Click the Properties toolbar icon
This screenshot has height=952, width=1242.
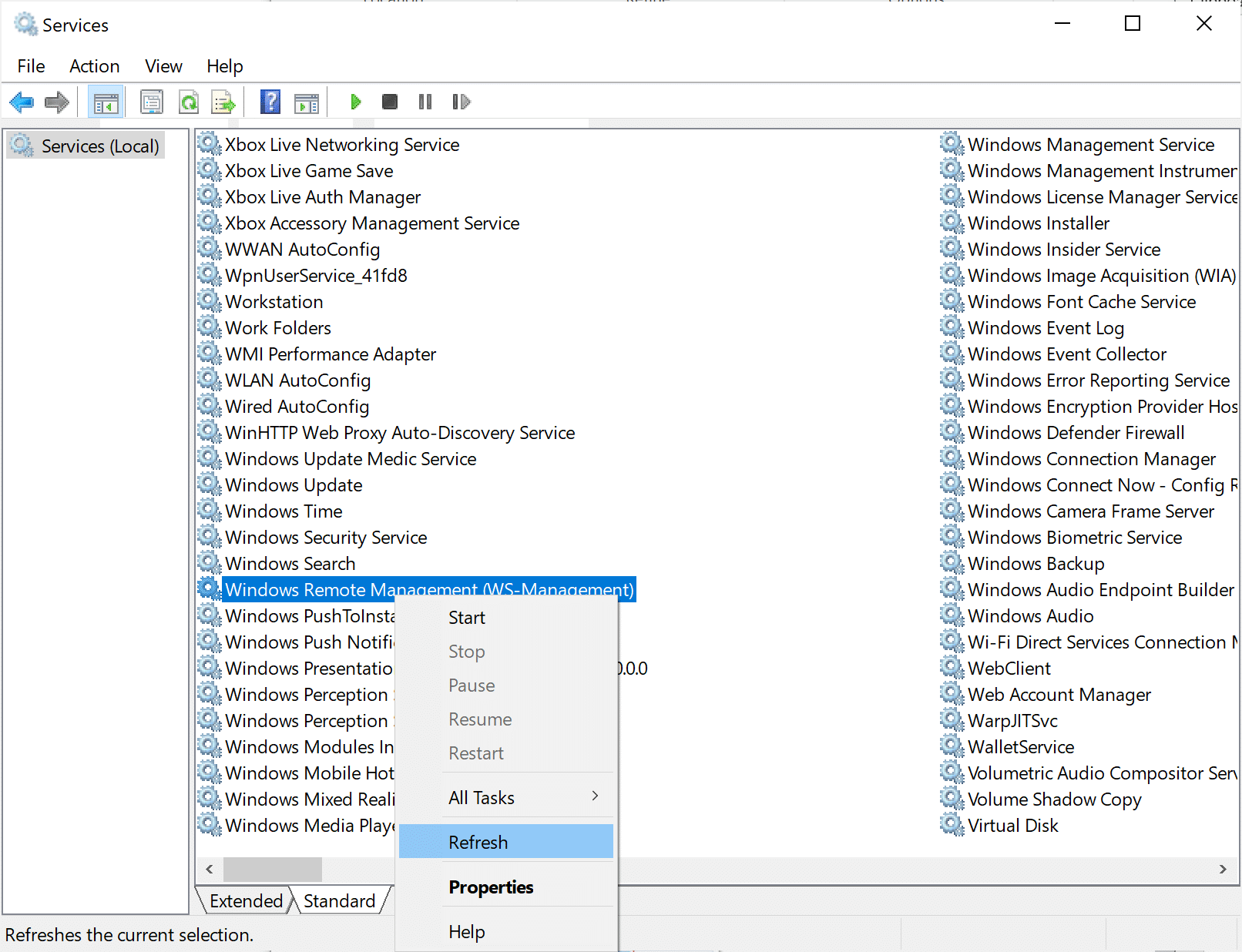[x=152, y=101]
